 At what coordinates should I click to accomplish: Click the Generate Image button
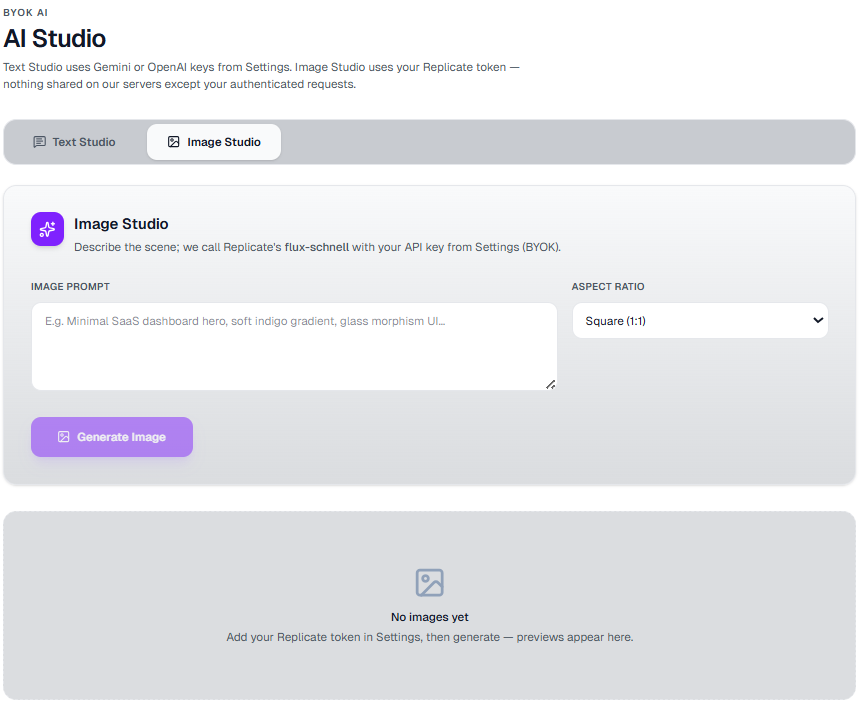[112, 437]
